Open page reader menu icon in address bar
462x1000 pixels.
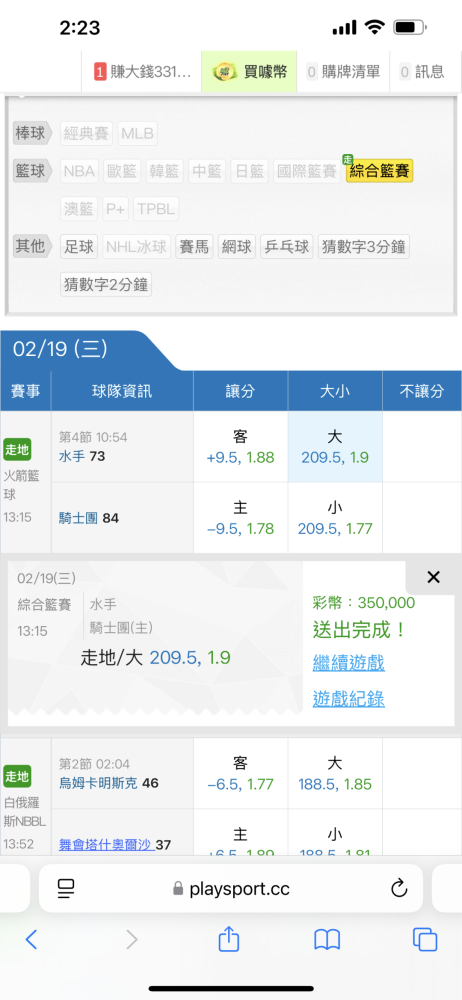66,888
